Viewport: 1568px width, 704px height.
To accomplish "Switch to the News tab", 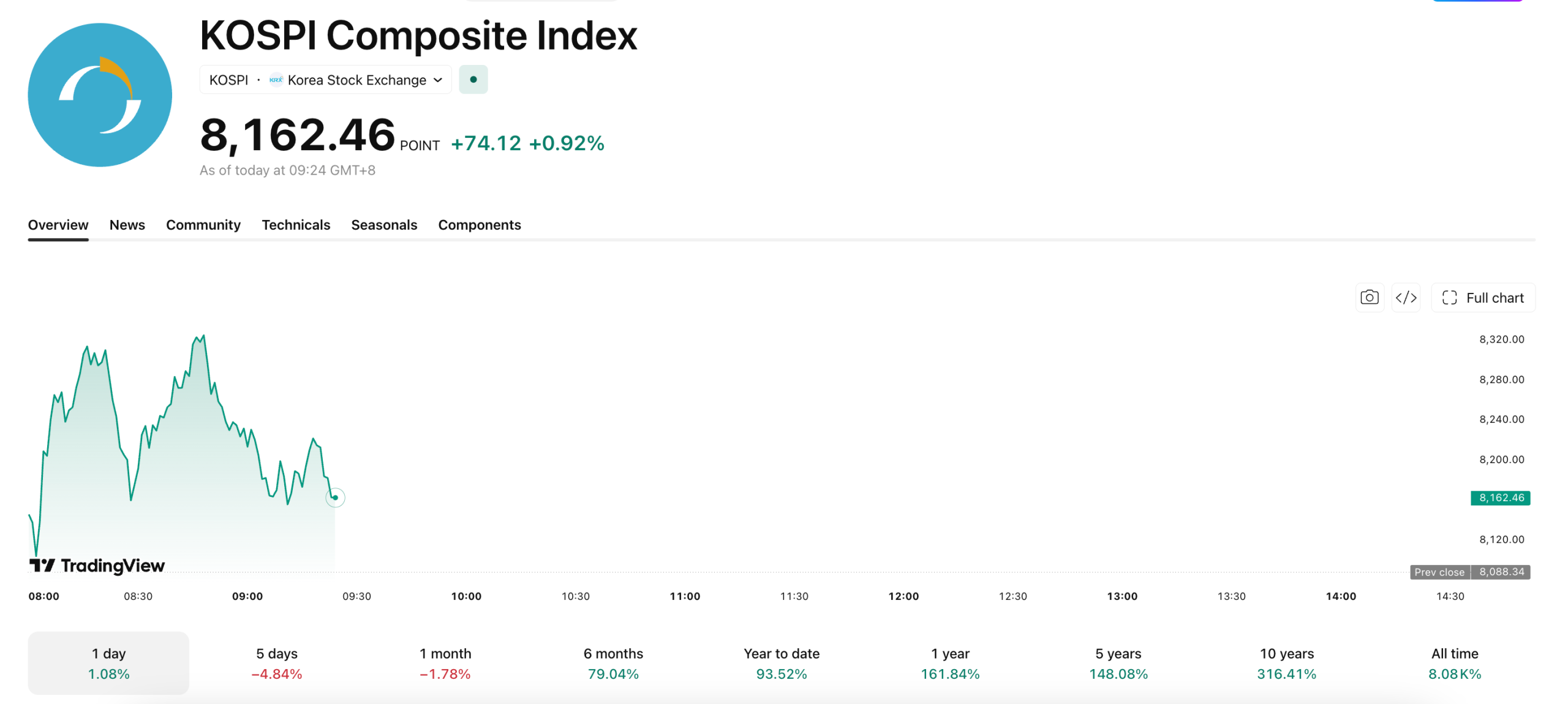I will point(127,225).
